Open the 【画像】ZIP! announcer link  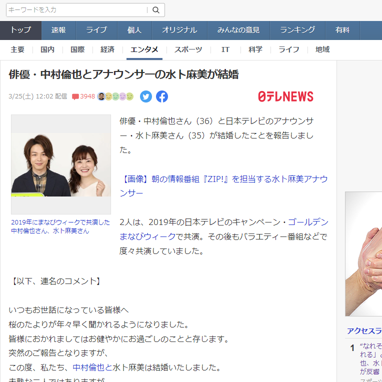(224, 186)
